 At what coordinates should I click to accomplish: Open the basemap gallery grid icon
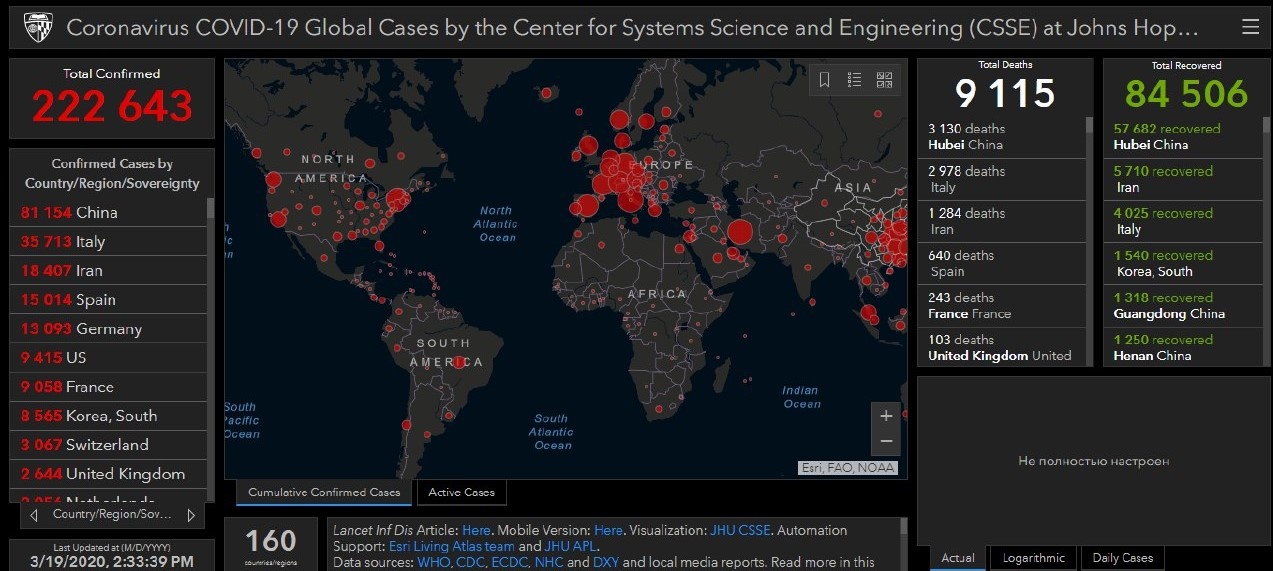[884, 80]
